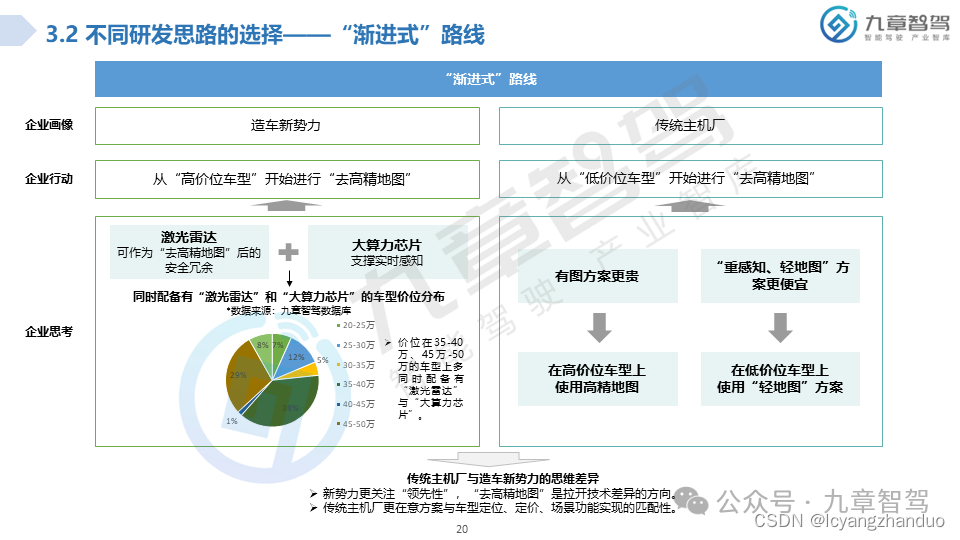Select the bullet 传统主机厂更在意方案与车型定位
This screenshot has height=540, width=960.
pos(499,508)
